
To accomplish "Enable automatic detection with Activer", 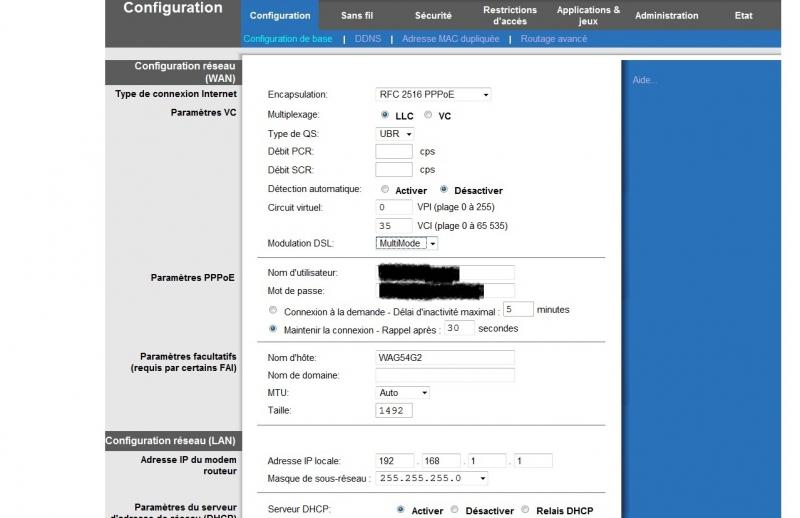I will [385, 189].
